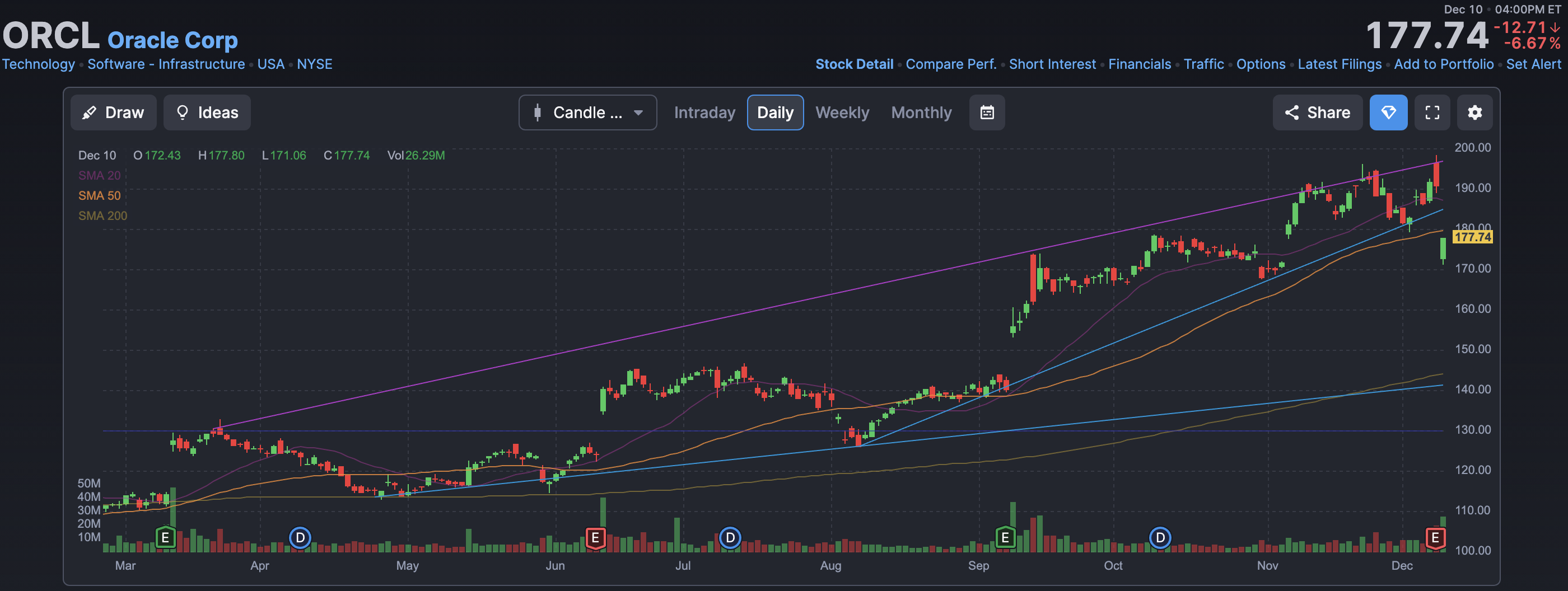
Task: Switch to the Monthly timeframe
Action: click(921, 112)
